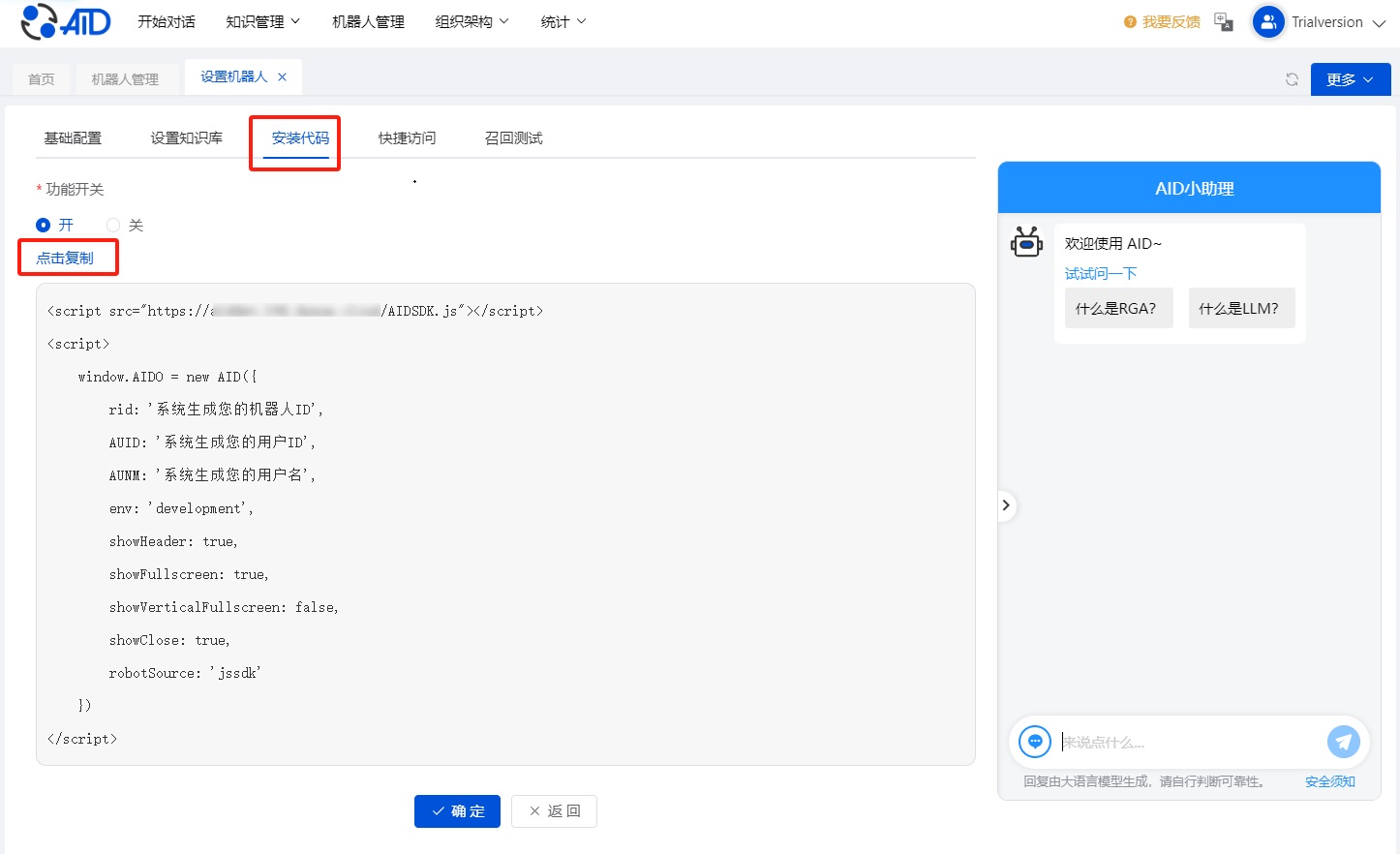Screen dimensions: 1400x854
Task: Click the refresh icon beside 更多
Action: point(1292,79)
